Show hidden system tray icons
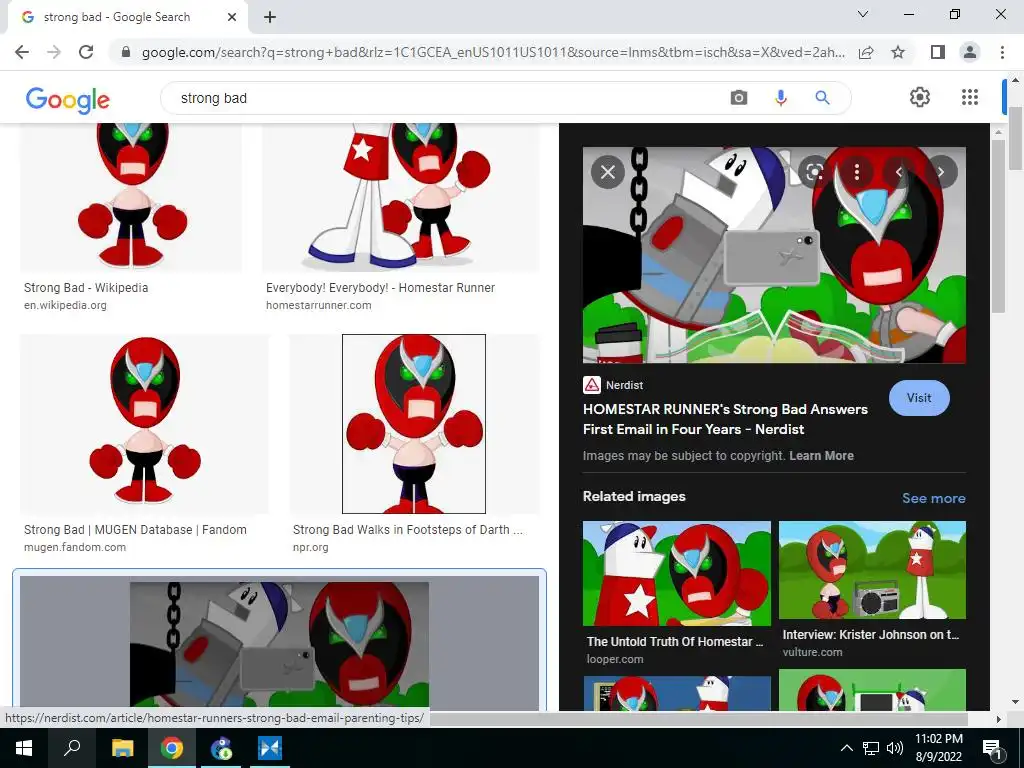 coord(846,748)
